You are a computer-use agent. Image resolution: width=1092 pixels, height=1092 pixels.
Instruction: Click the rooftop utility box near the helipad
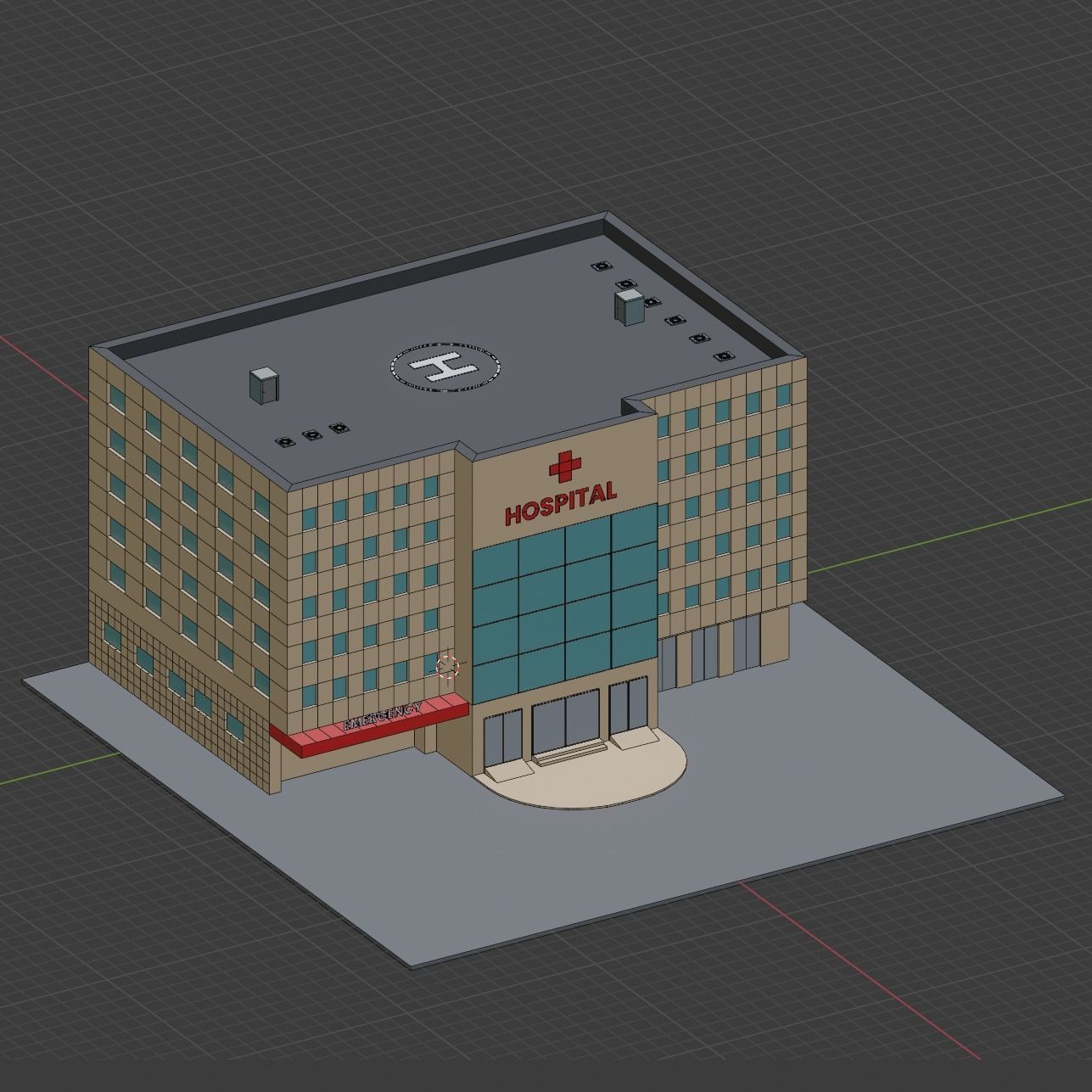pos(264,384)
